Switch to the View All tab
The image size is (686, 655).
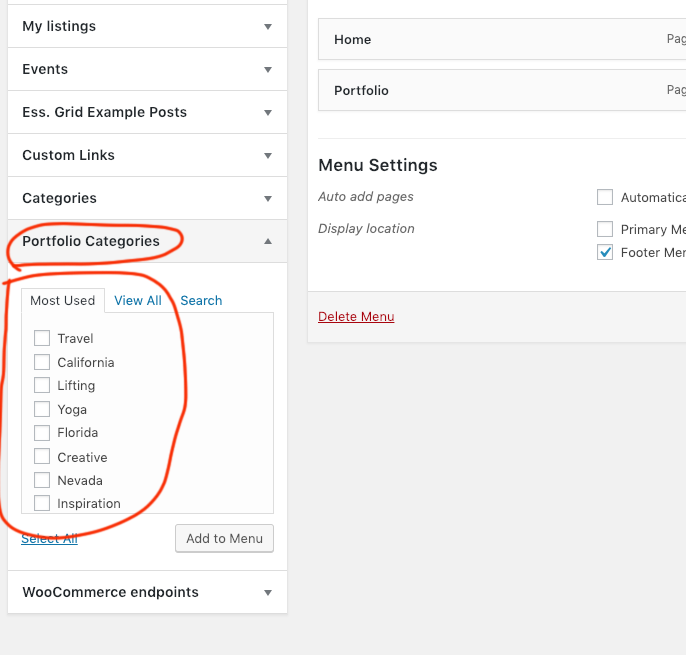138,301
